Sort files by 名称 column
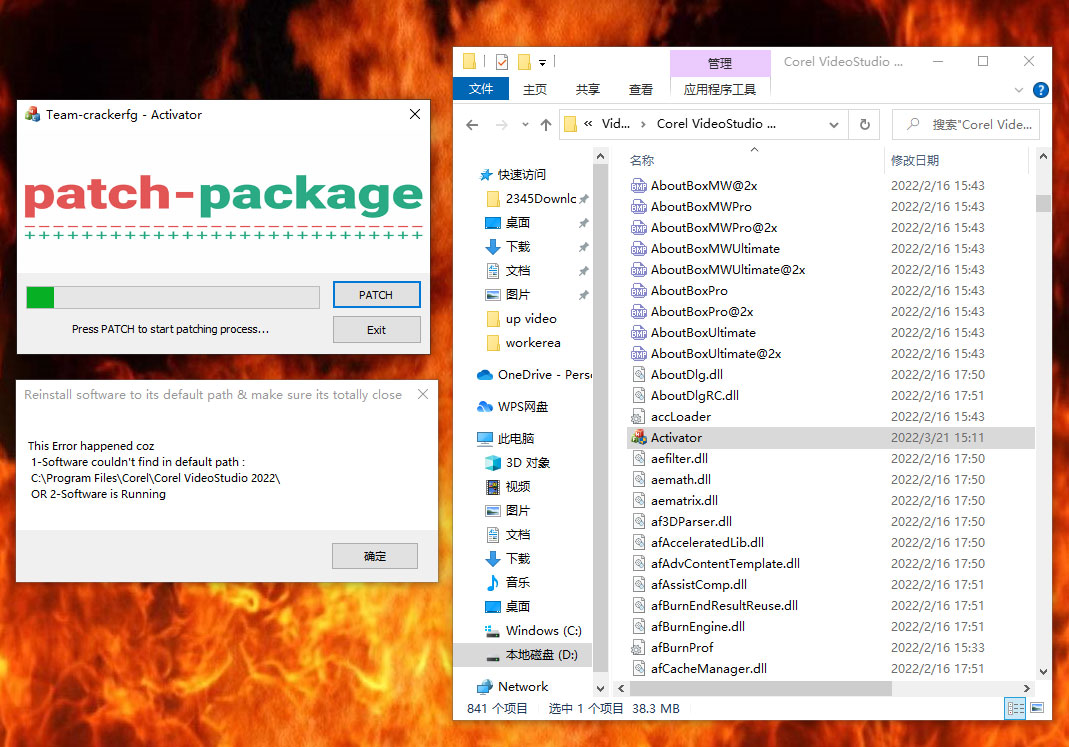Screen dimensions: 1069x747 642,160
